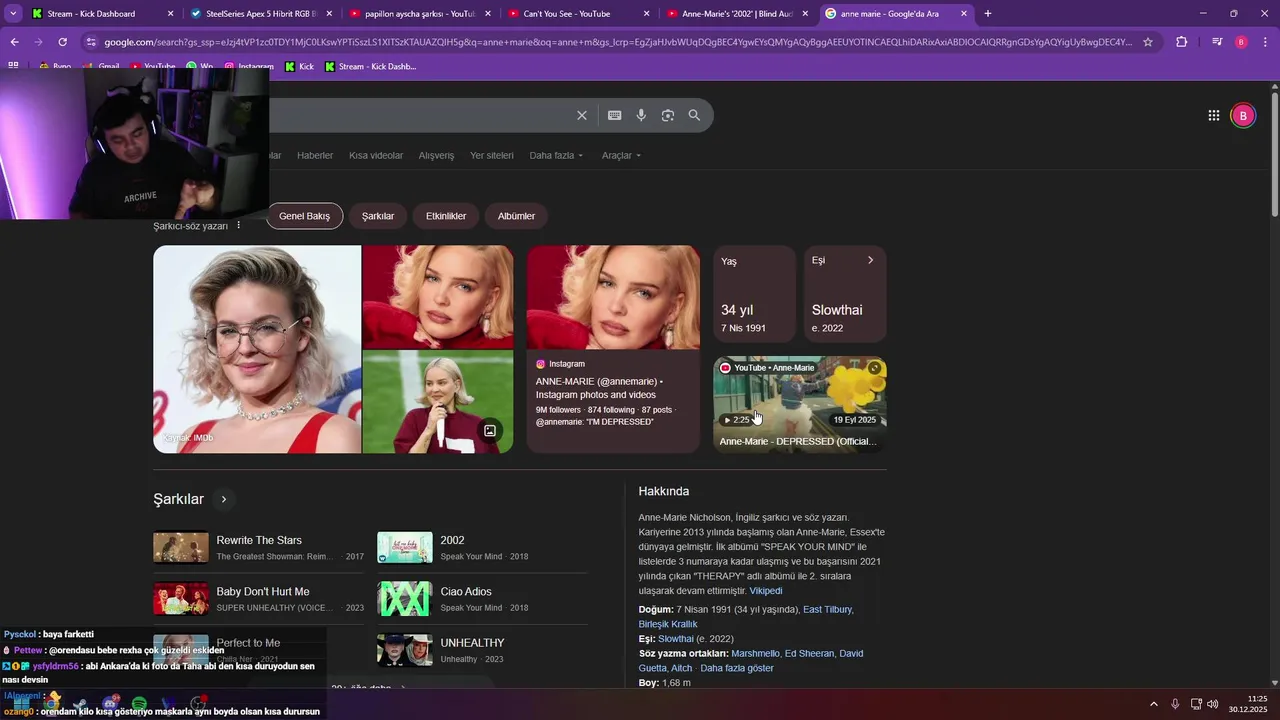1280x720 pixels.
Task: Open the Google apps grid
Action: point(1213,115)
